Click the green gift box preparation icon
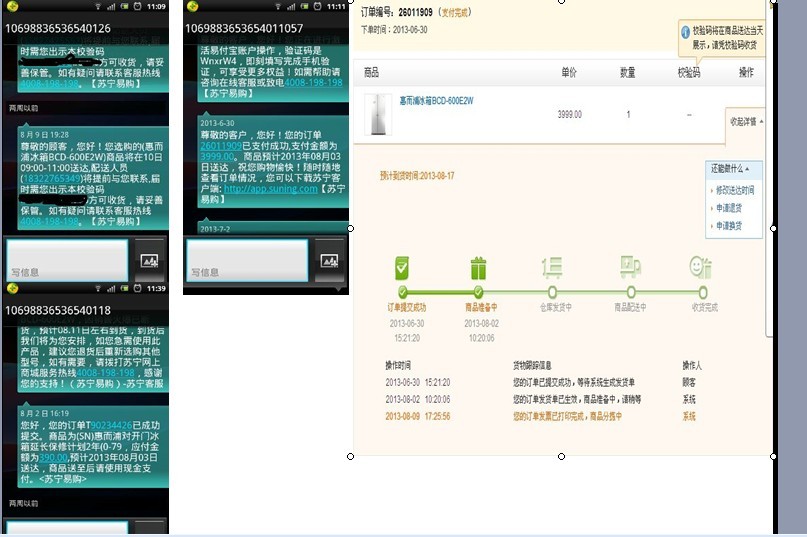The image size is (807, 537). point(478,267)
